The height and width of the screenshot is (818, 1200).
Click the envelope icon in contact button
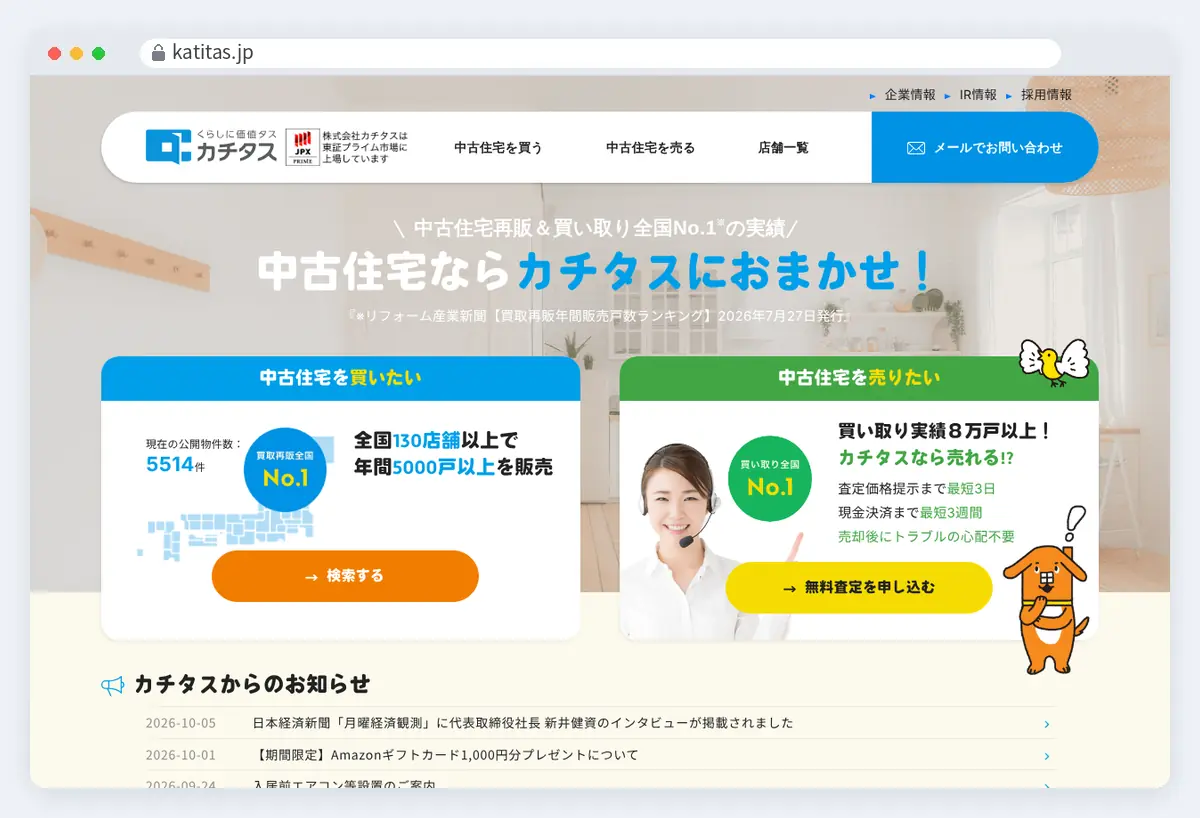pyautogui.click(x=915, y=148)
